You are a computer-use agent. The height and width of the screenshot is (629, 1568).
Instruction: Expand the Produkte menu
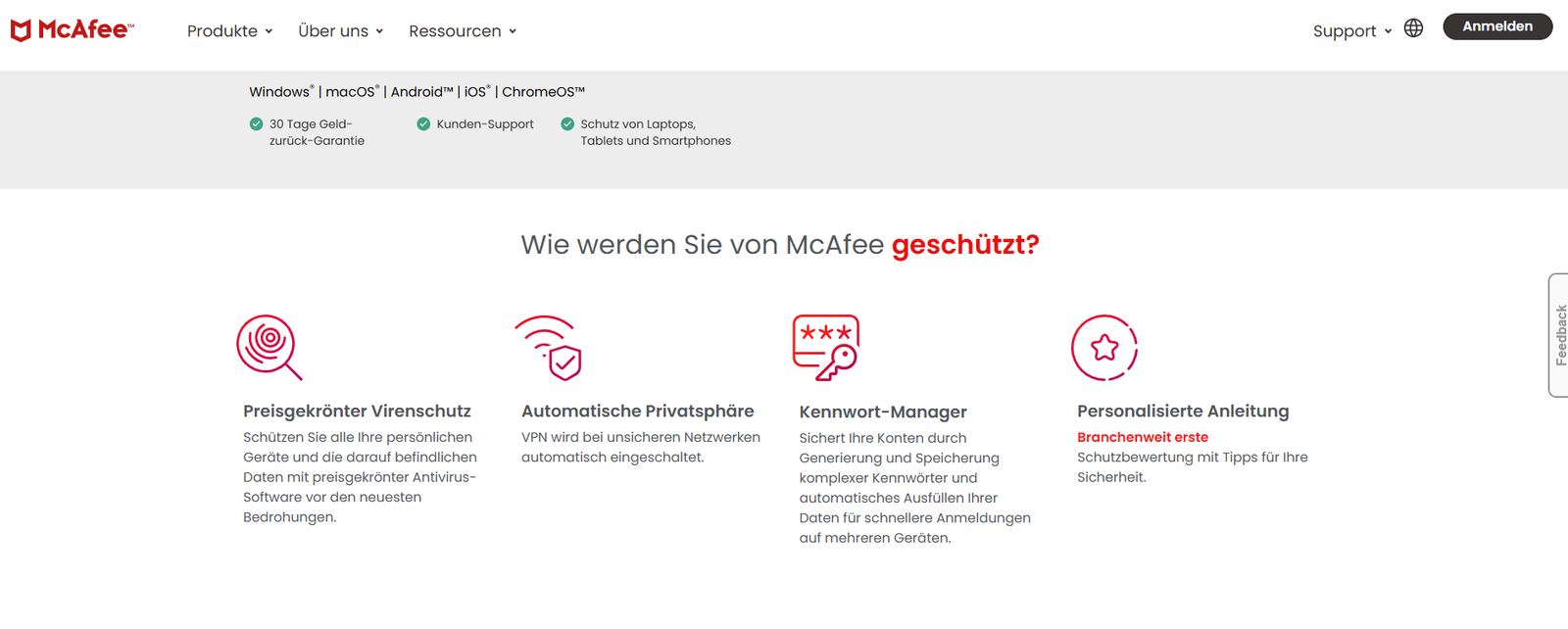point(229,31)
